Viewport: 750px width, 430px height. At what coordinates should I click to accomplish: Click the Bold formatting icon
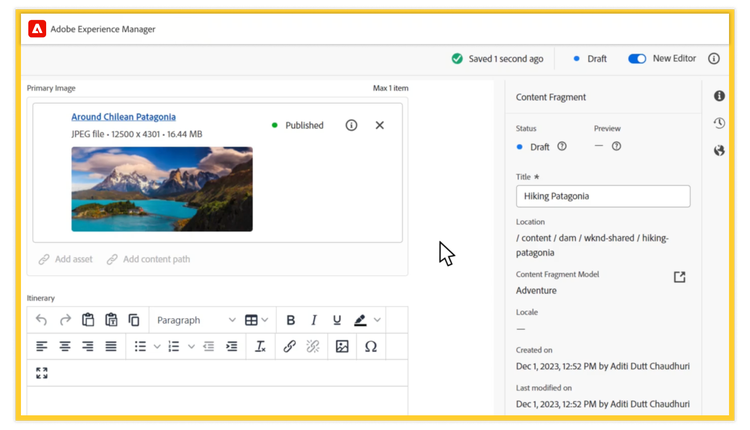(291, 320)
